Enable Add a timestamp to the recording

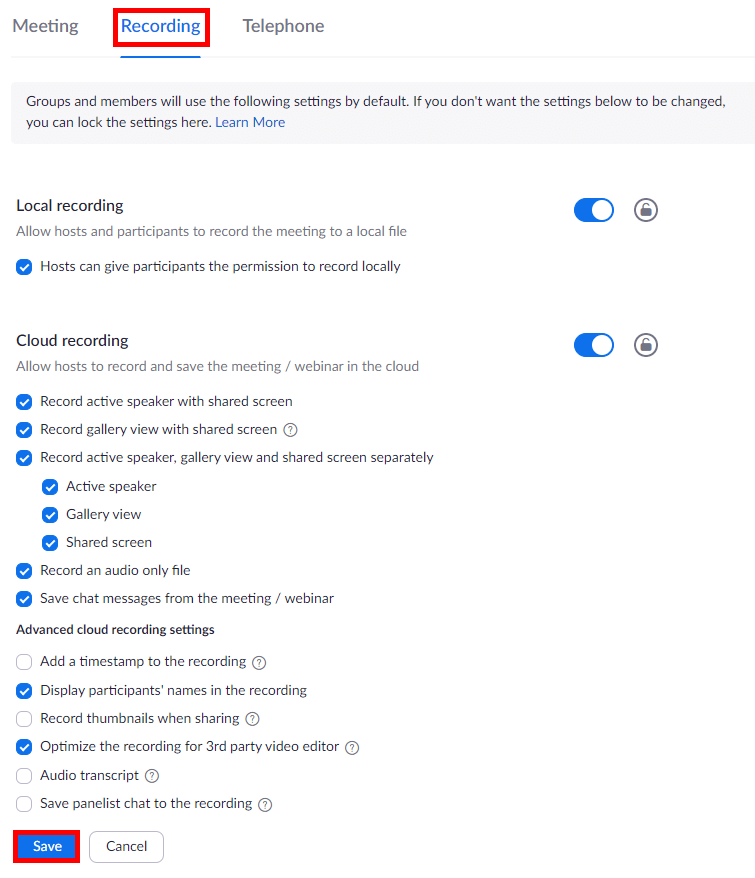click(25, 662)
